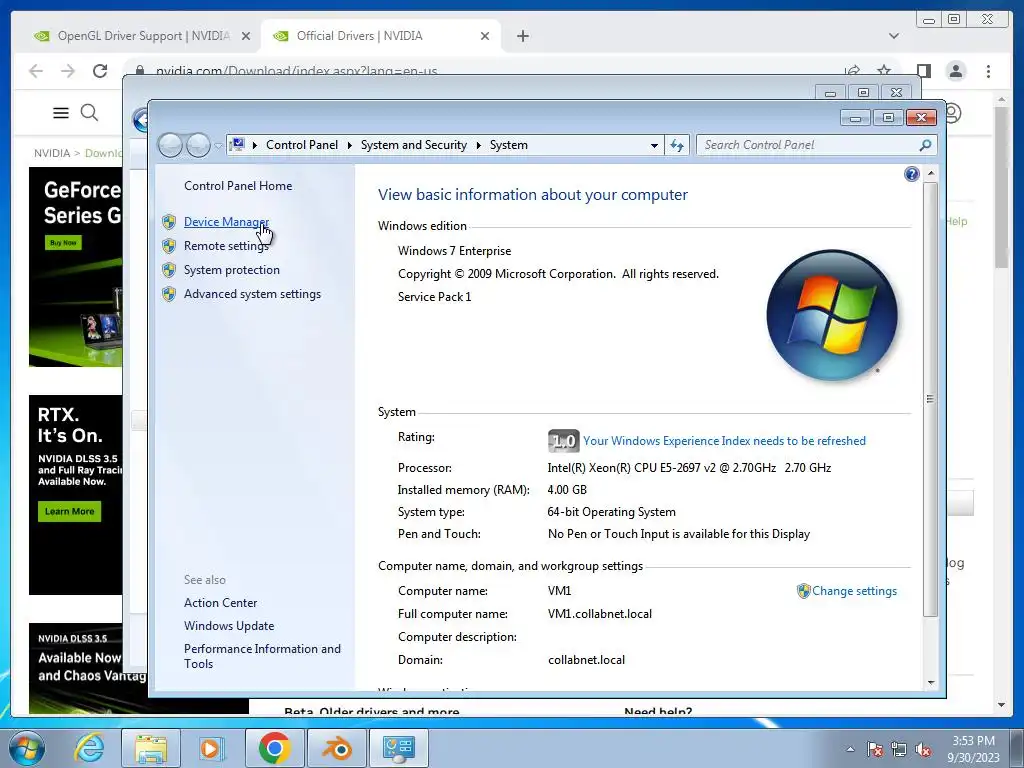Viewport: 1024px width, 768px height.
Task: Open a new Chrome tab
Action: point(522,36)
